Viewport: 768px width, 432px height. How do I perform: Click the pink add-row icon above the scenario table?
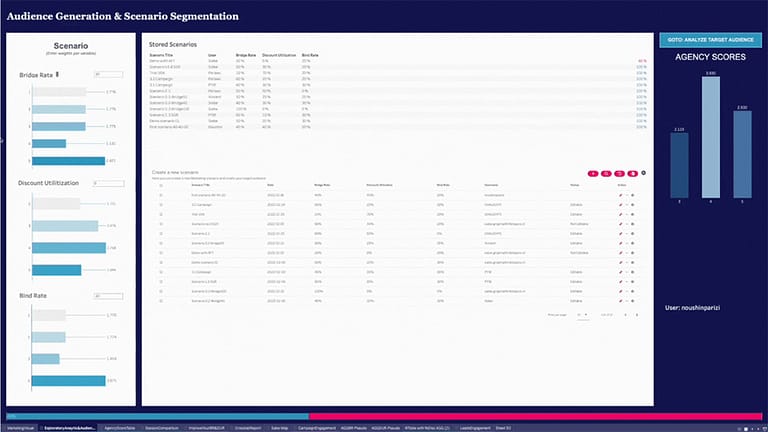click(x=593, y=173)
